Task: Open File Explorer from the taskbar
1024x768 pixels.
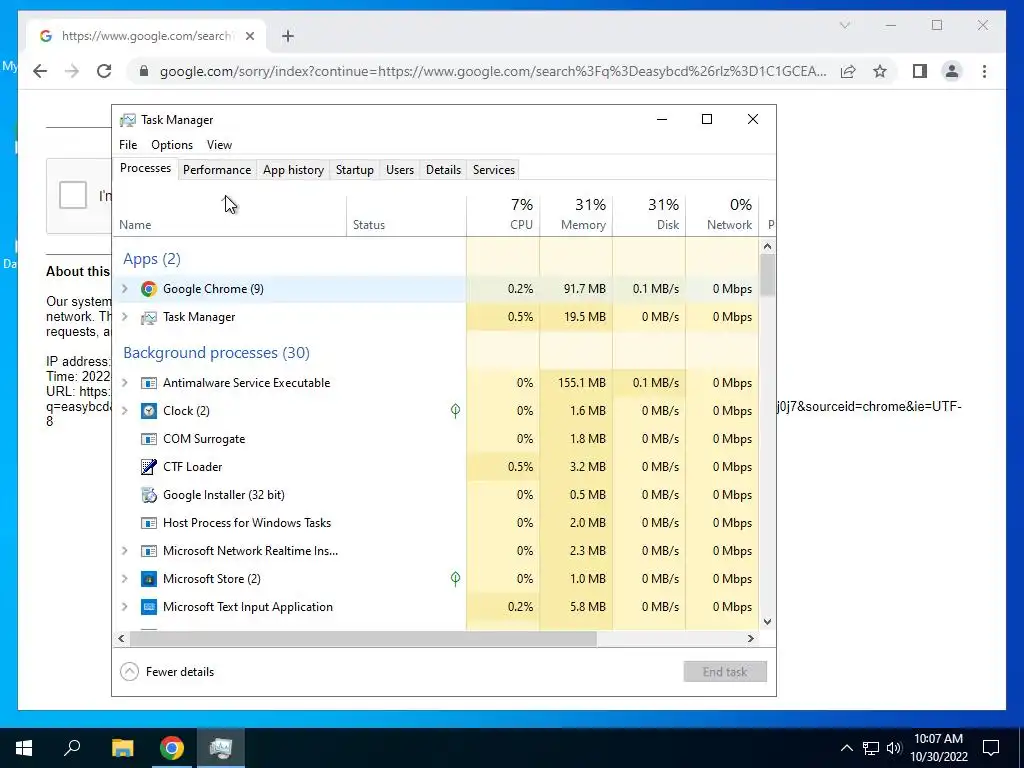Action: 122,748
